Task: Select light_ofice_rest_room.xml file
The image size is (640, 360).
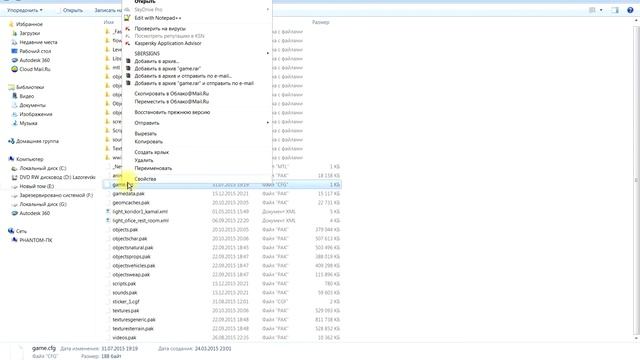Action: click(x=140, y=220)
